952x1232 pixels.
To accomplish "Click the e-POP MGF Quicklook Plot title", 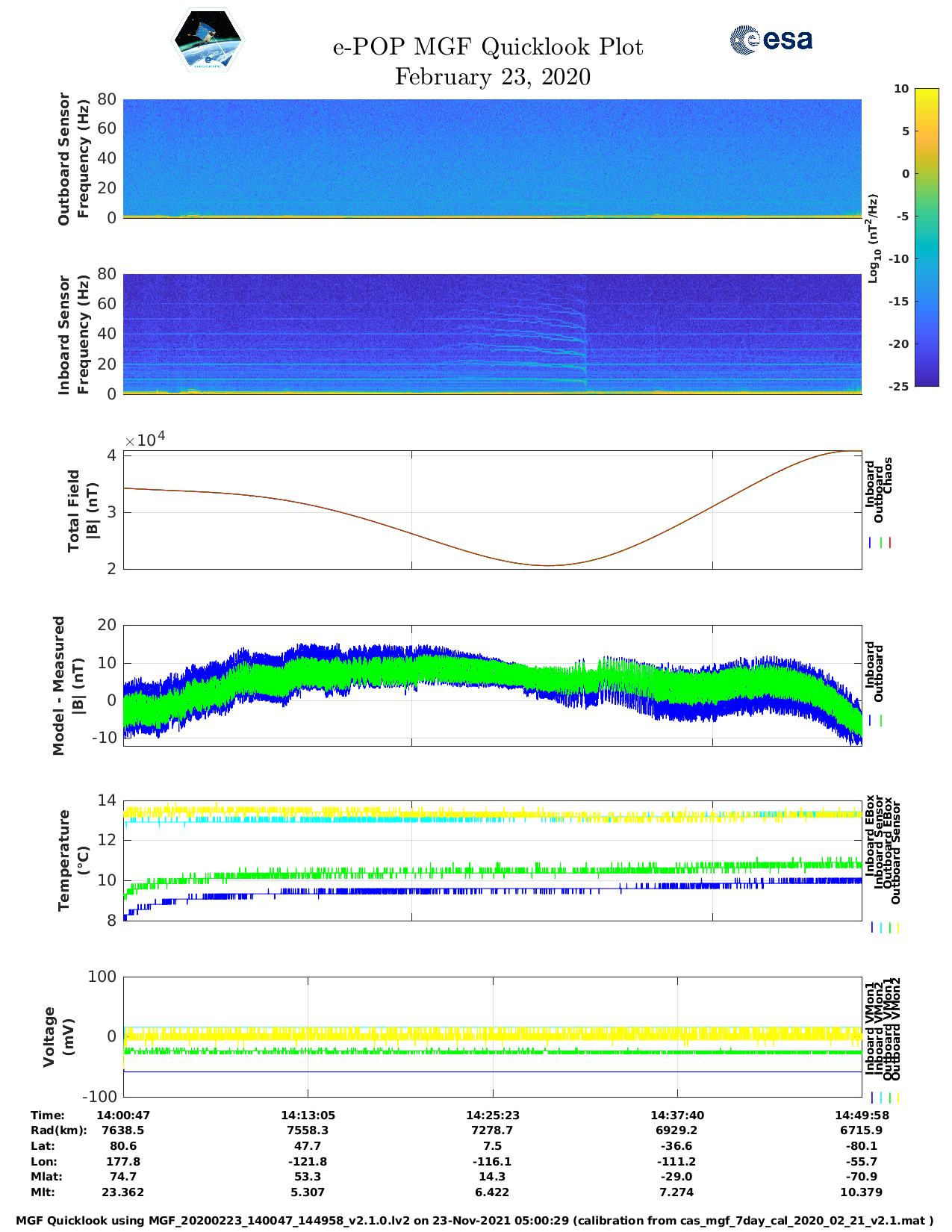I will pos(488,47).
